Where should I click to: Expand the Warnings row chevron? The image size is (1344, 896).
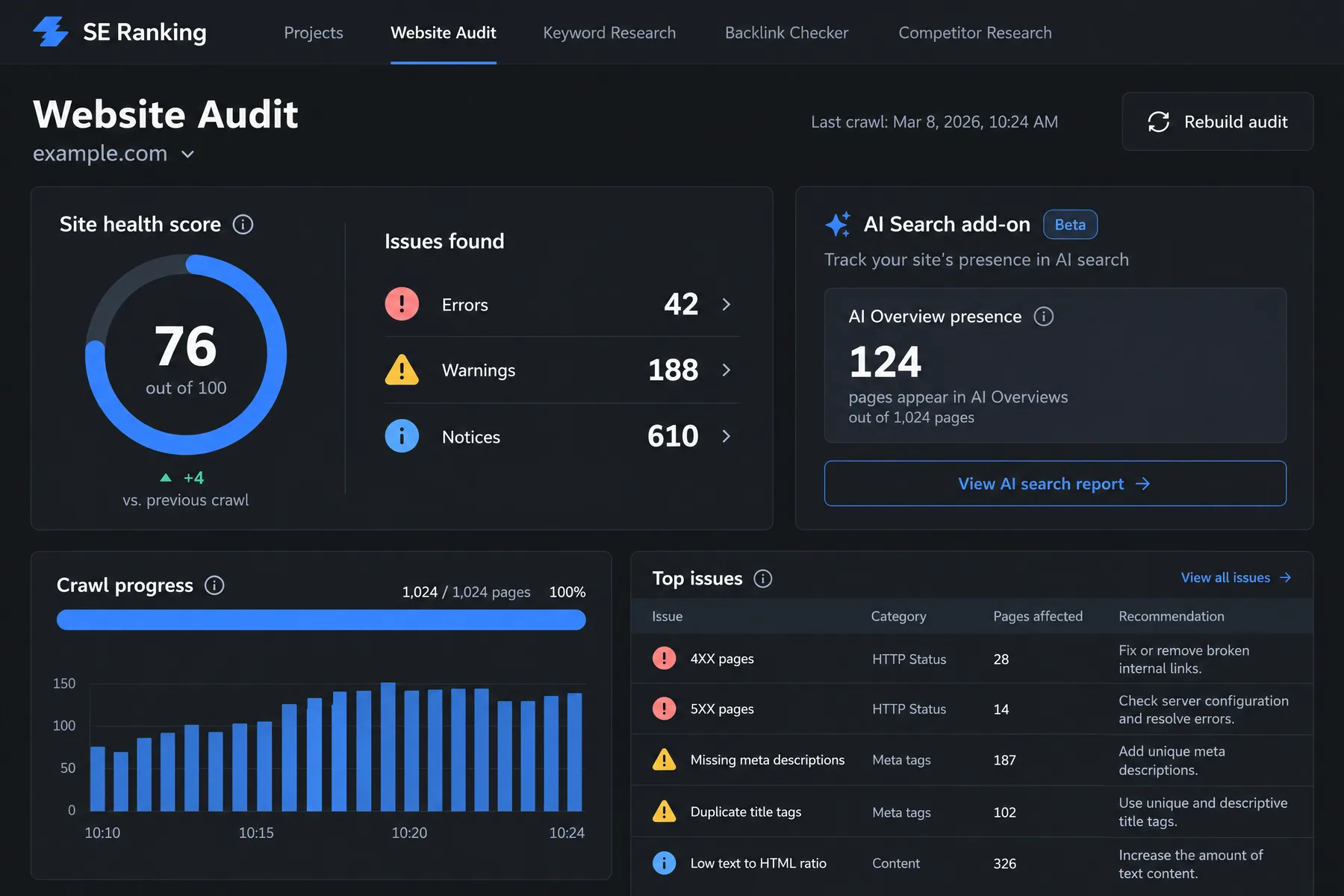(x=727, y=370)
